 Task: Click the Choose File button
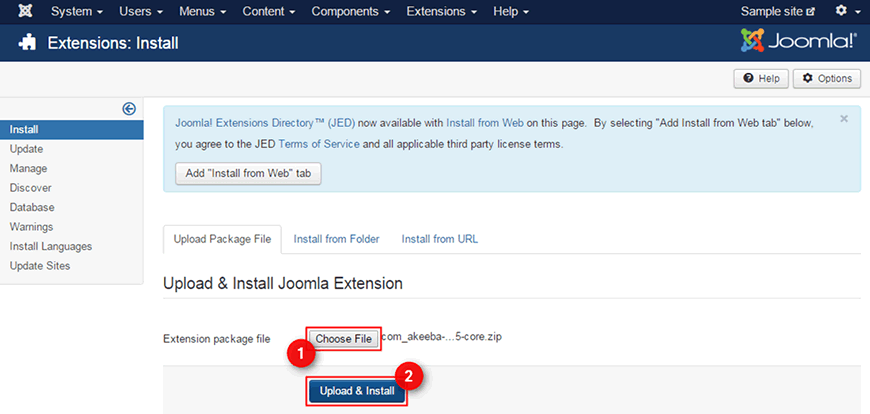pos(343,339)
